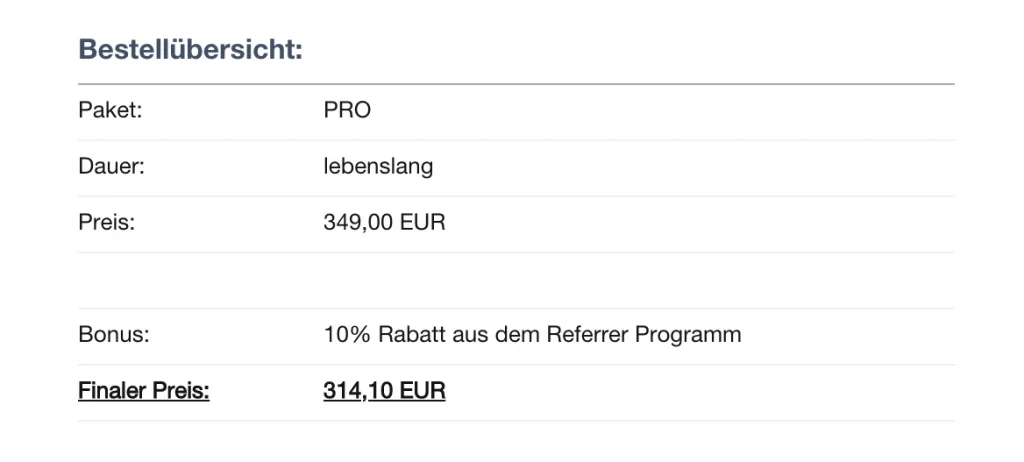Click the word "Programm" in bonus row
Viewport: 1024px width, 462px height.
688,334
